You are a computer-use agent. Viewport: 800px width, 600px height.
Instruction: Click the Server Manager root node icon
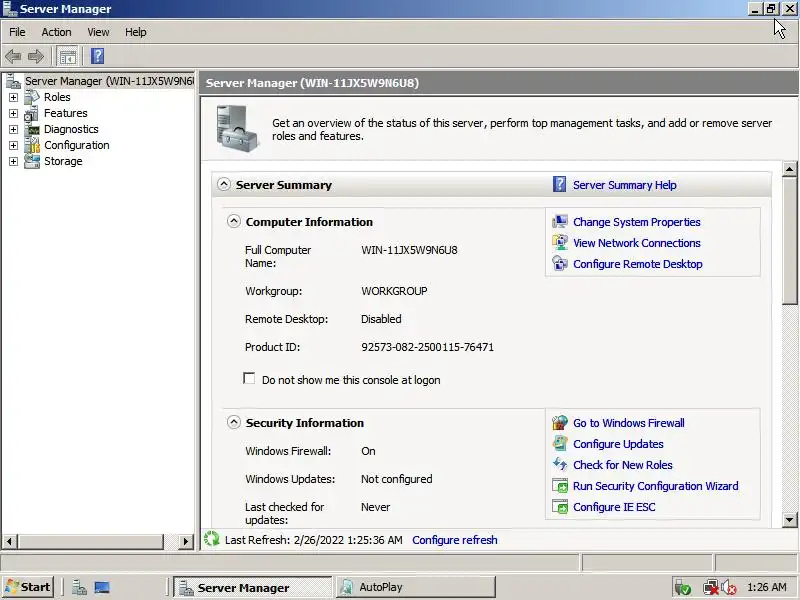13,81
